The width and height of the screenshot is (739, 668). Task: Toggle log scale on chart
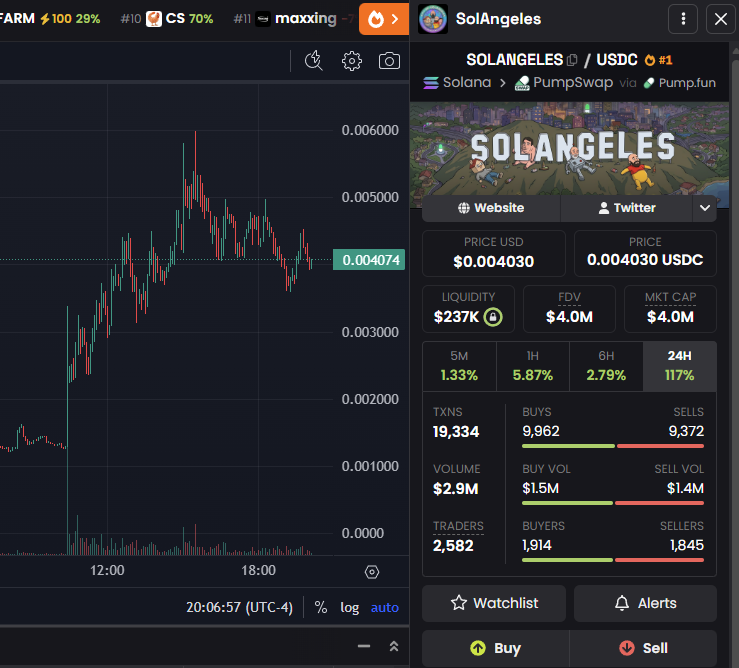pos(350,607)
